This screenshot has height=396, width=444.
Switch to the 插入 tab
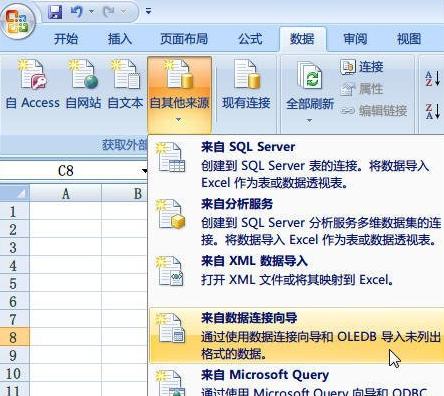[119, 39]
